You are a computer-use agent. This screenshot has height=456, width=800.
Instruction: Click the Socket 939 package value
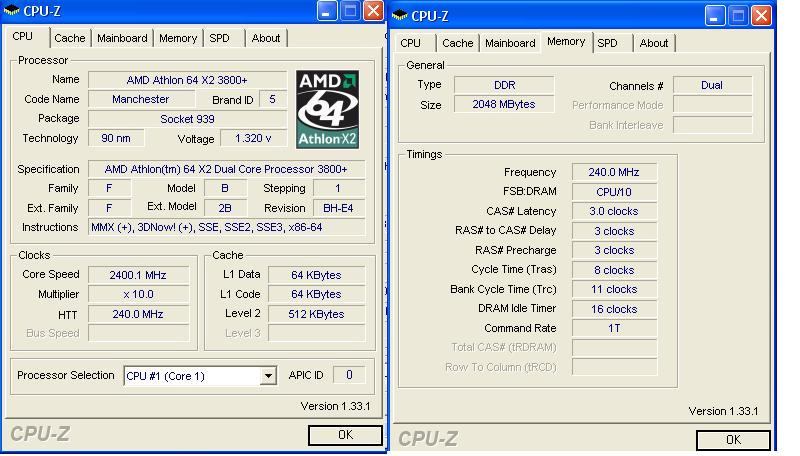tap(187, 119)
